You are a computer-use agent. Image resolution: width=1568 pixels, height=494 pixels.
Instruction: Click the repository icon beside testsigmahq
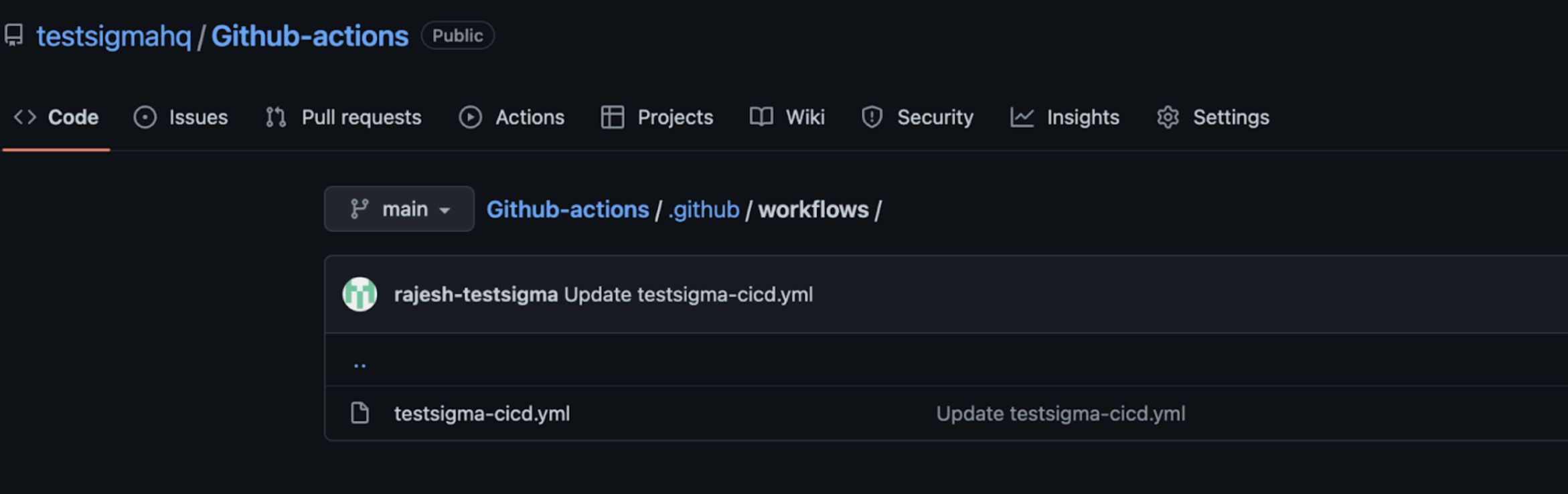pyautogui.click(x=14, y=35)
